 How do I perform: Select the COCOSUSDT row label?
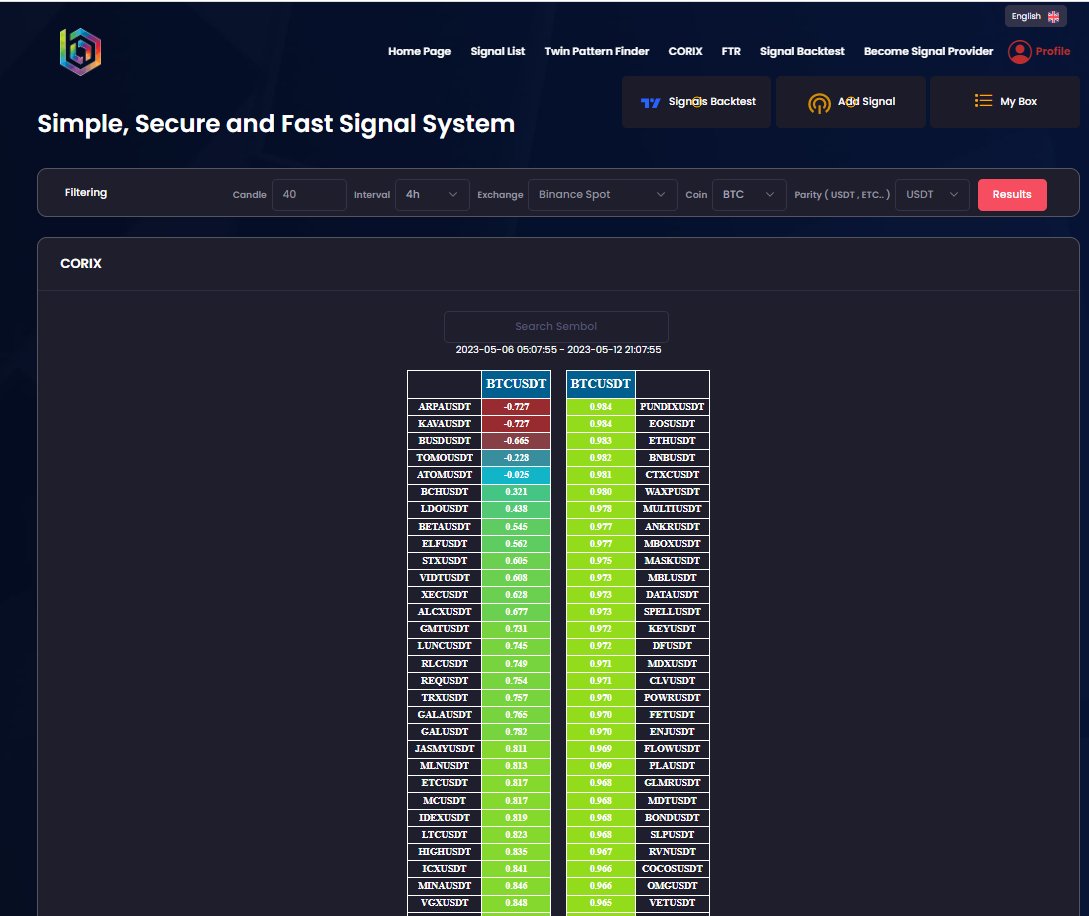(672, 869)
